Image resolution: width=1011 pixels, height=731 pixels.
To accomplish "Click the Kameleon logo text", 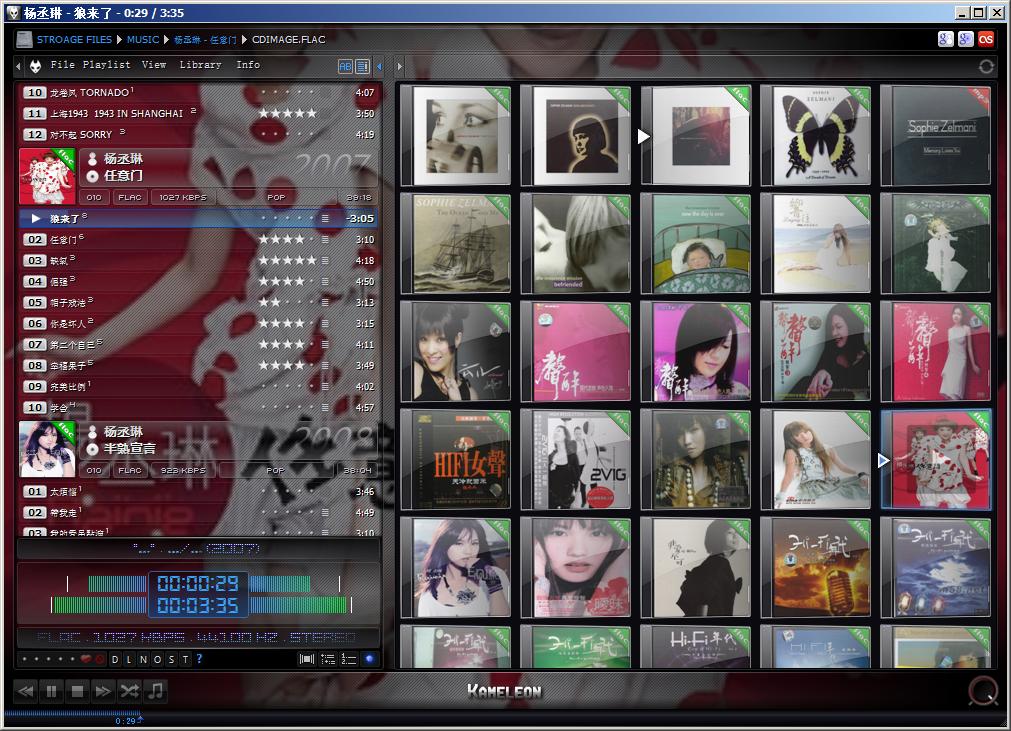I will 504,692.
